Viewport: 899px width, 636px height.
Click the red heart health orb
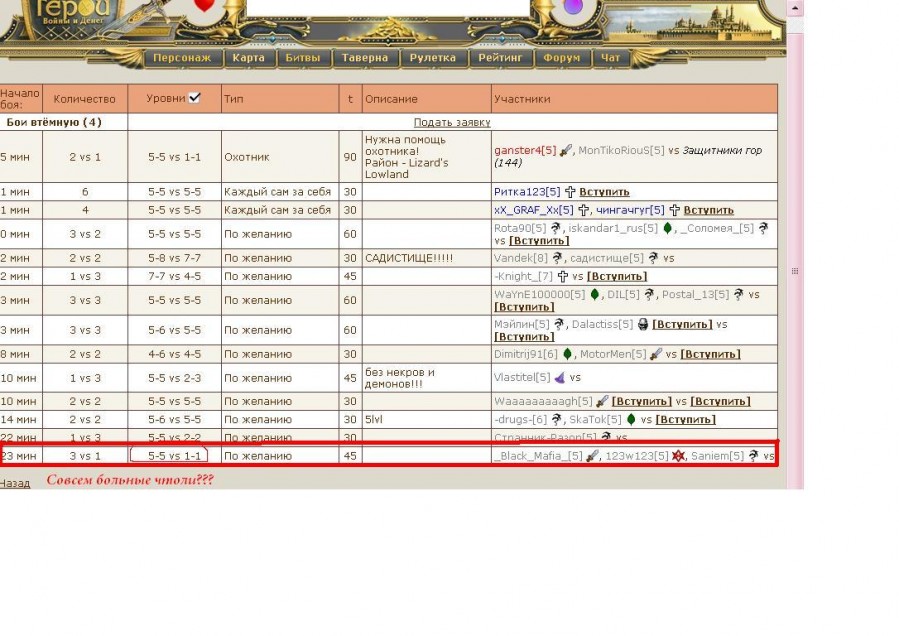(x=204, y=6)
